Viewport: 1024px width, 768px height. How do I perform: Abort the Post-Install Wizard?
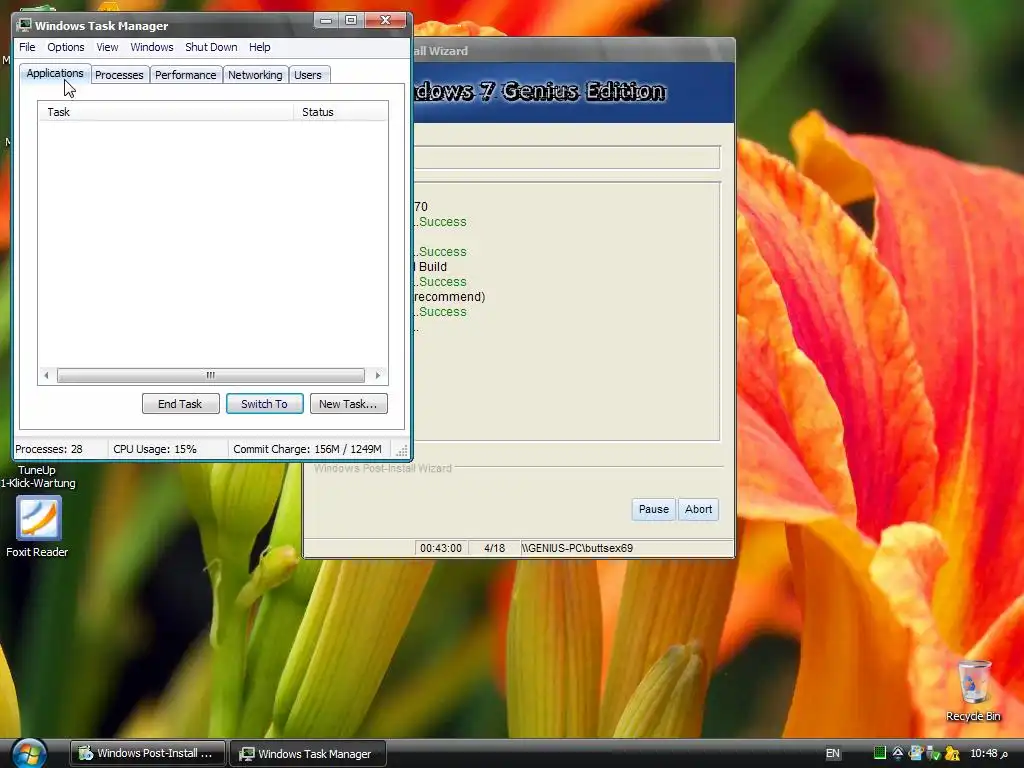coord(698,509)
